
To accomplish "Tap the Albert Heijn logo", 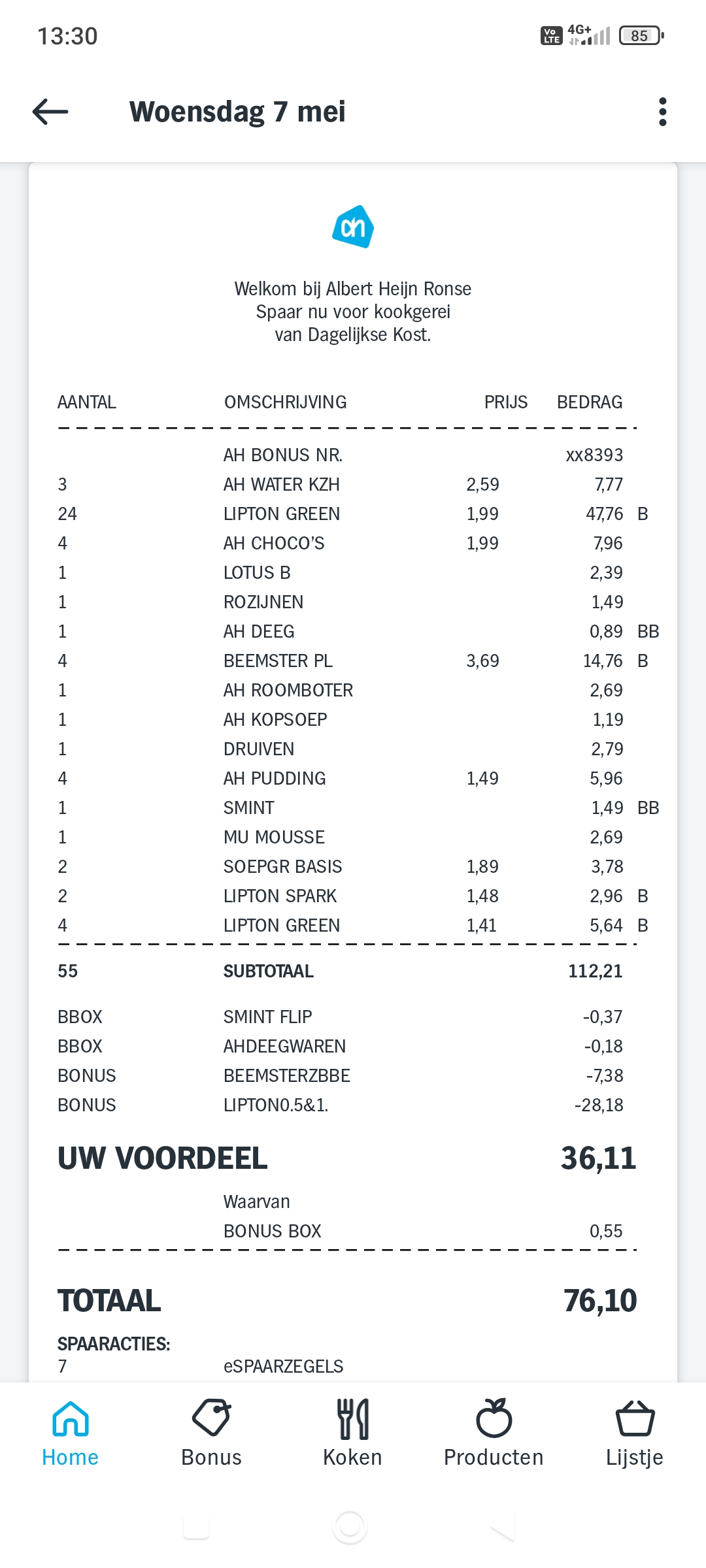I will 353,227.
